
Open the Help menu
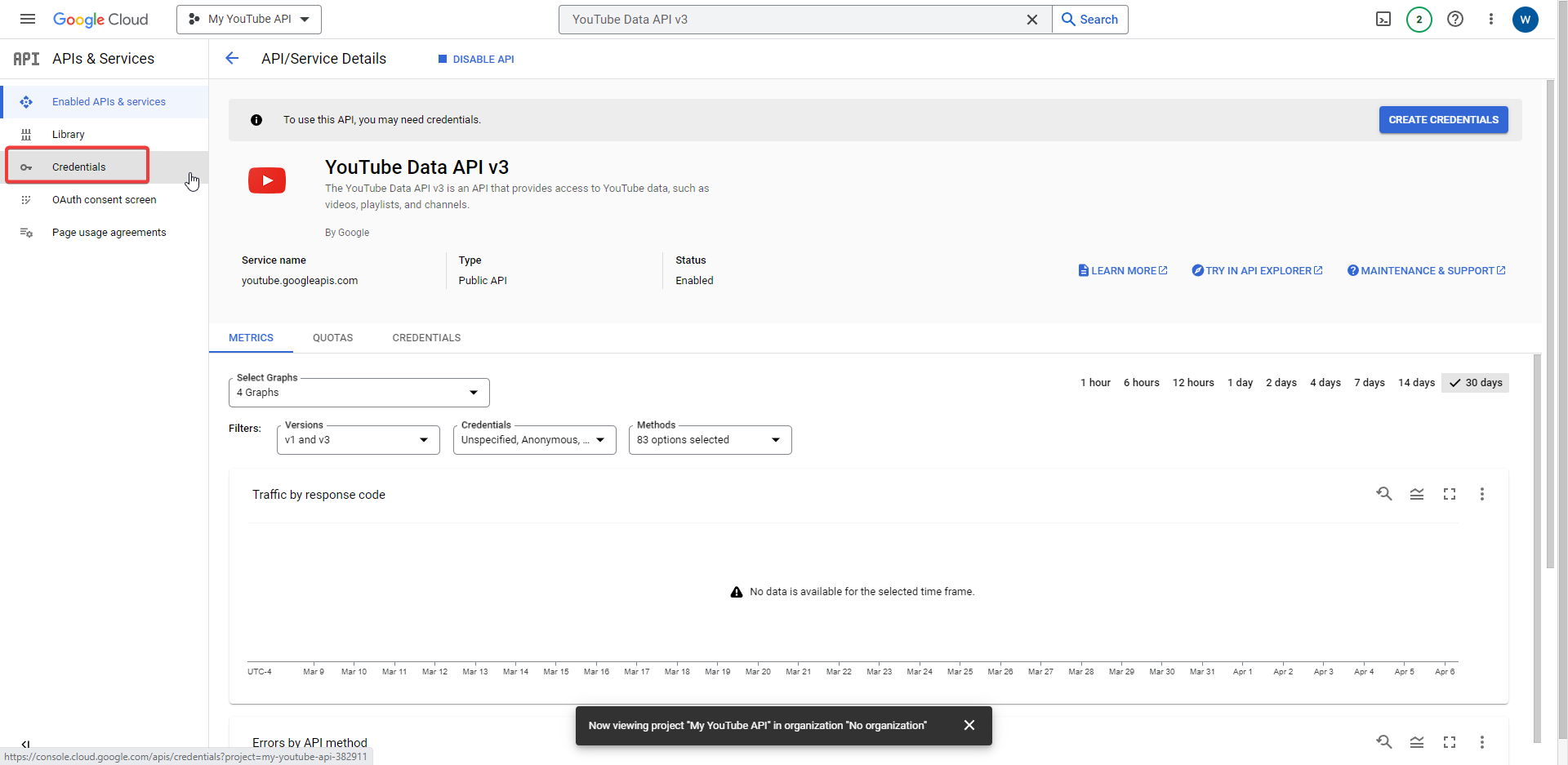coord(1455,19)
